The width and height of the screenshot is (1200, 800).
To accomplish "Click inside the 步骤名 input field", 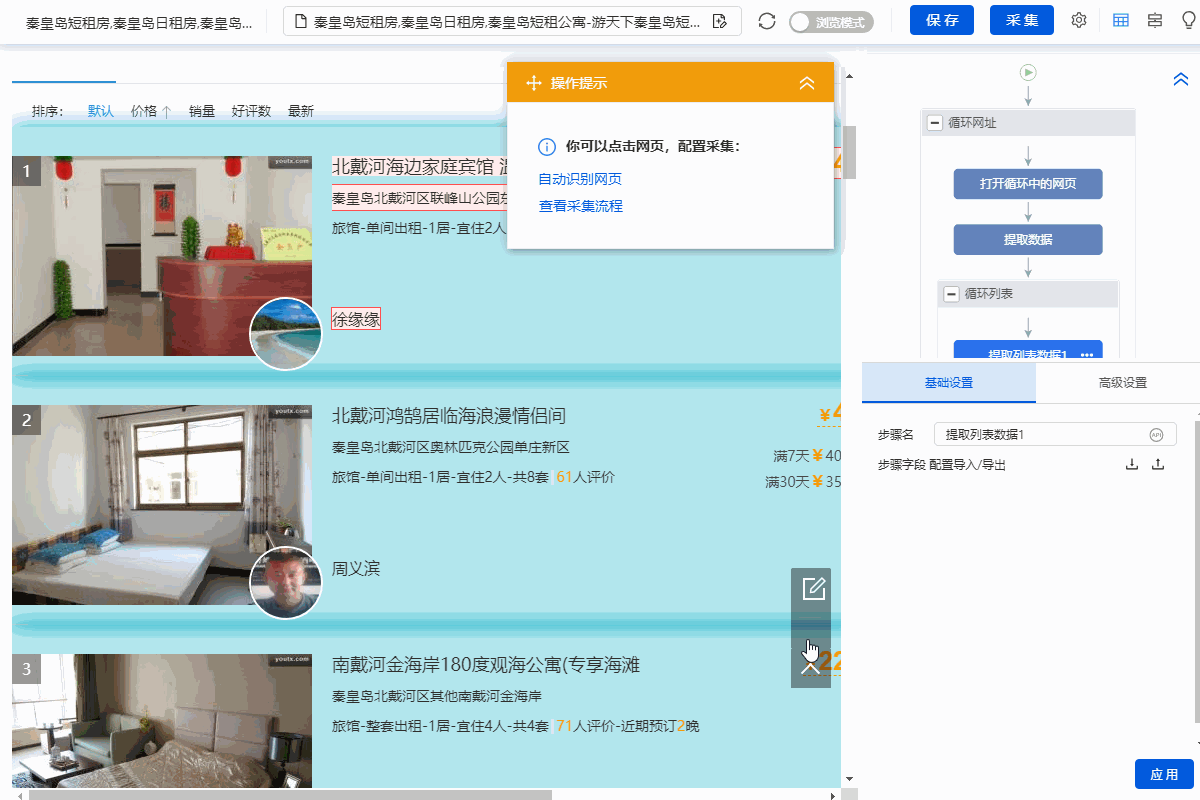I will (1055, 434).
